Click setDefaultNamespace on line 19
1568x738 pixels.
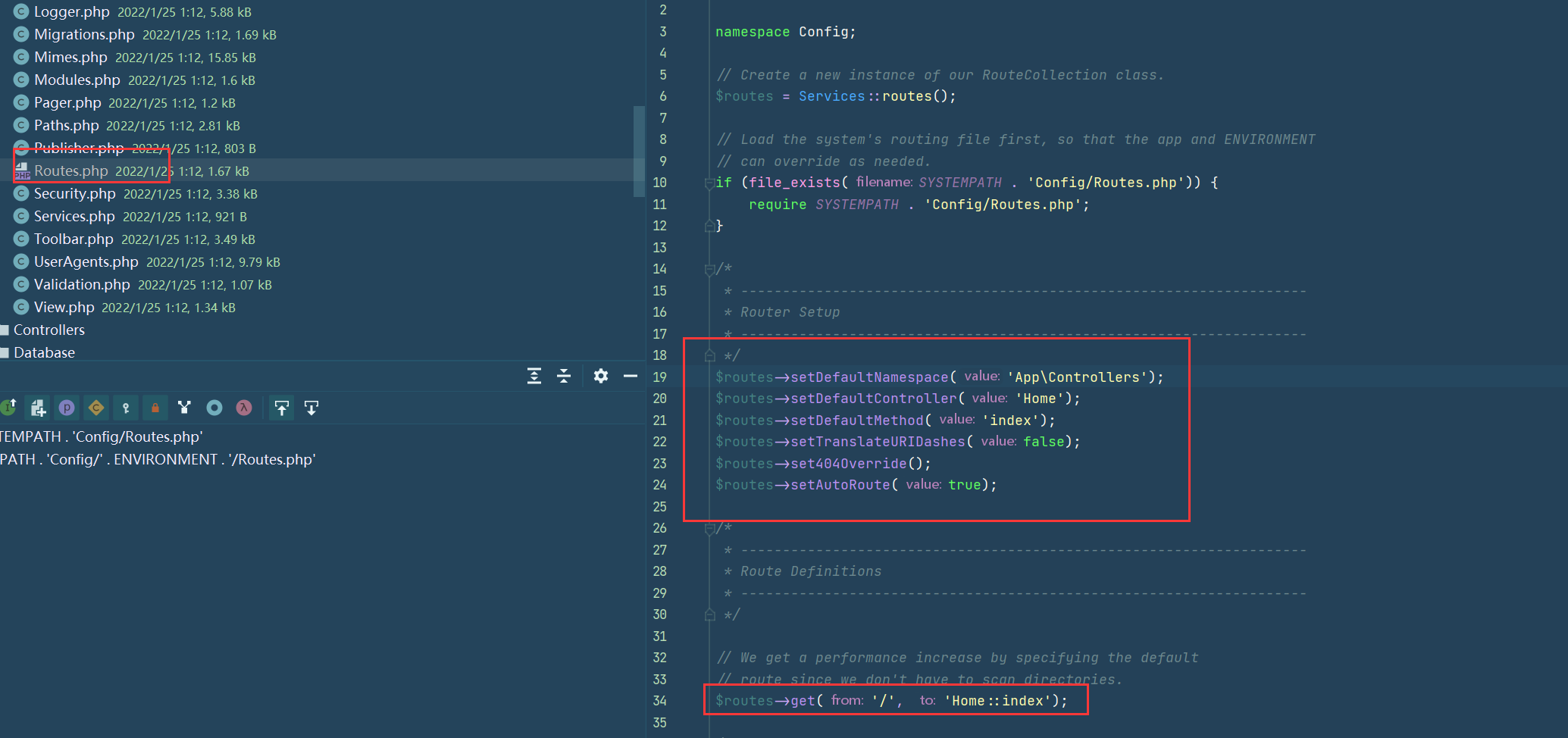869,377
